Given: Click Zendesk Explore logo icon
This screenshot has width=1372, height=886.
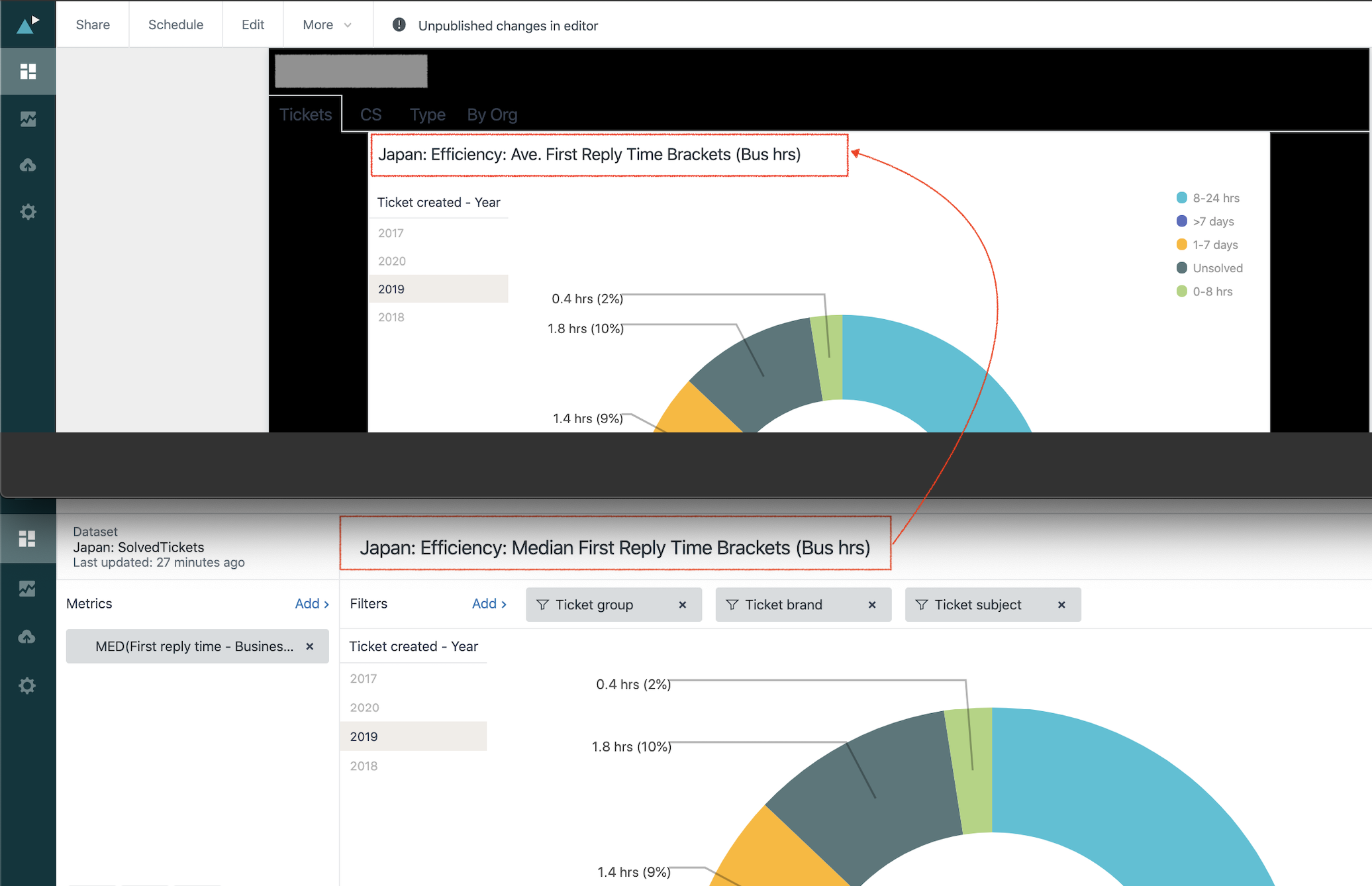Looking at the screenshot, I should (27, 25).
